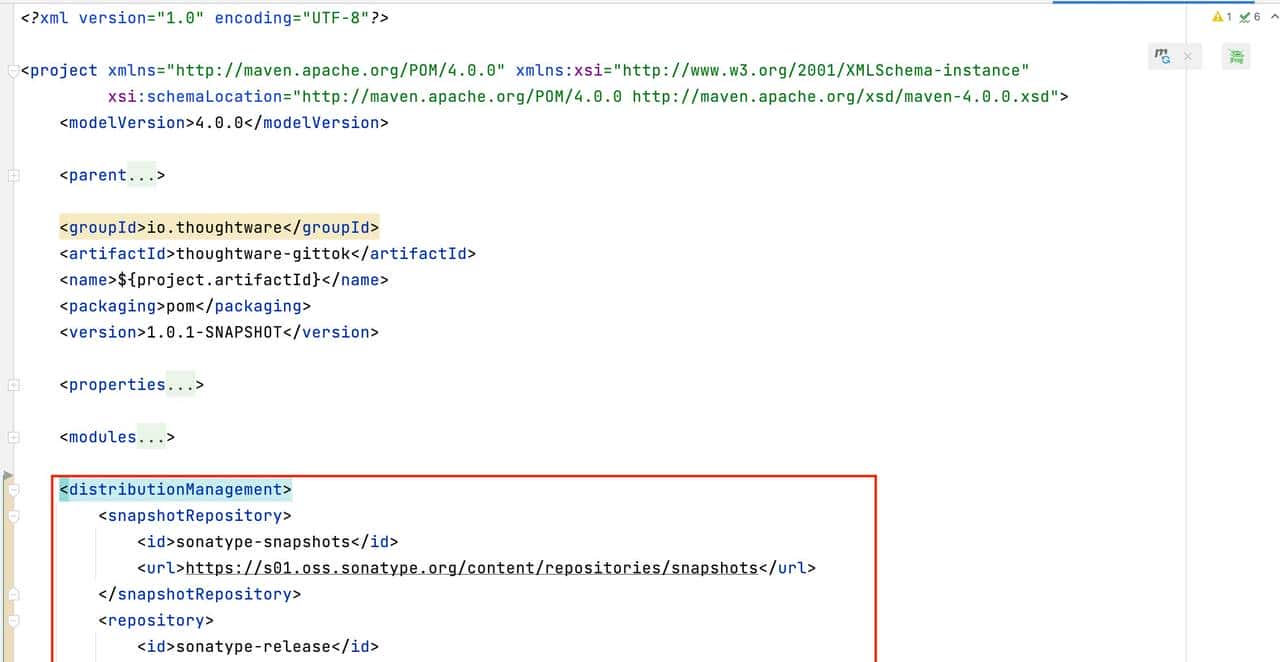
Task: Click the sonatype-release id value
Action: click(253, 646)
